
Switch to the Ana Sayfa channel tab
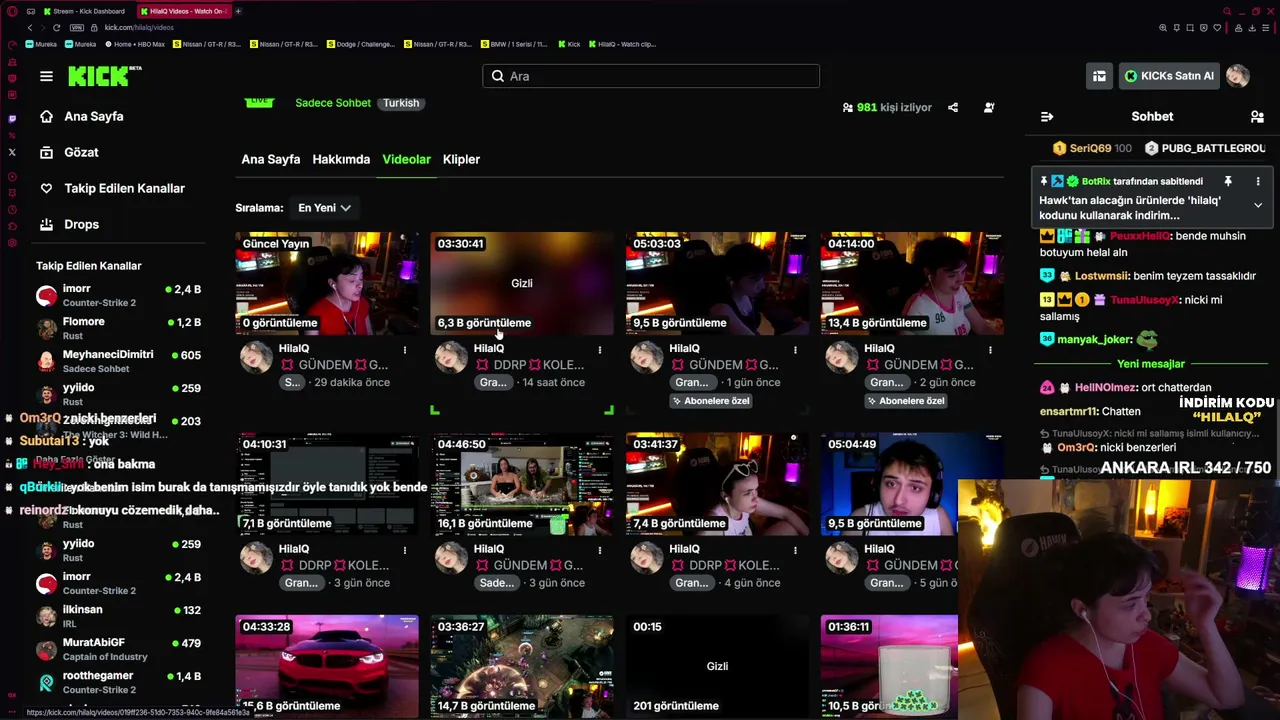click(x=270, y=159)
